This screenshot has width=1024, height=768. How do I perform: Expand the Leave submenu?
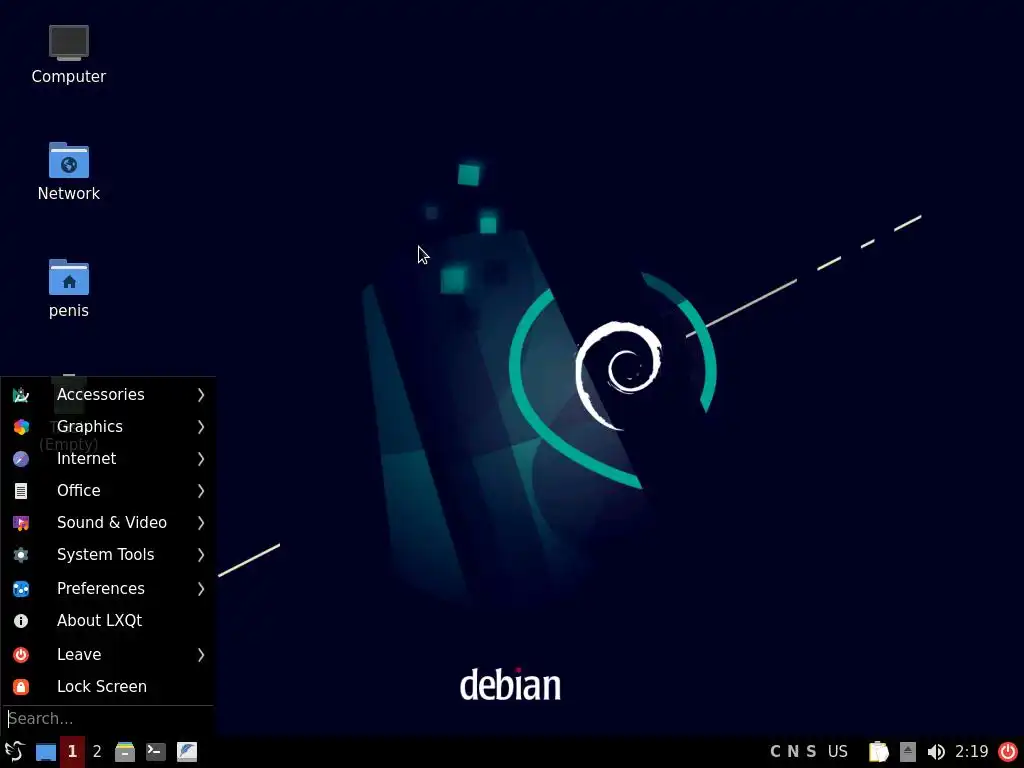point(108,654)
